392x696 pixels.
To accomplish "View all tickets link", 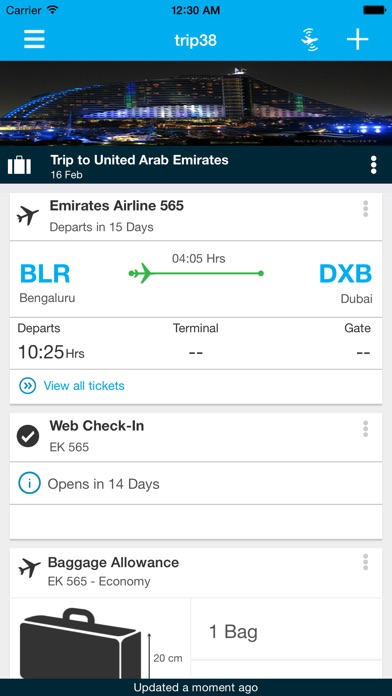I will (84, 386).
